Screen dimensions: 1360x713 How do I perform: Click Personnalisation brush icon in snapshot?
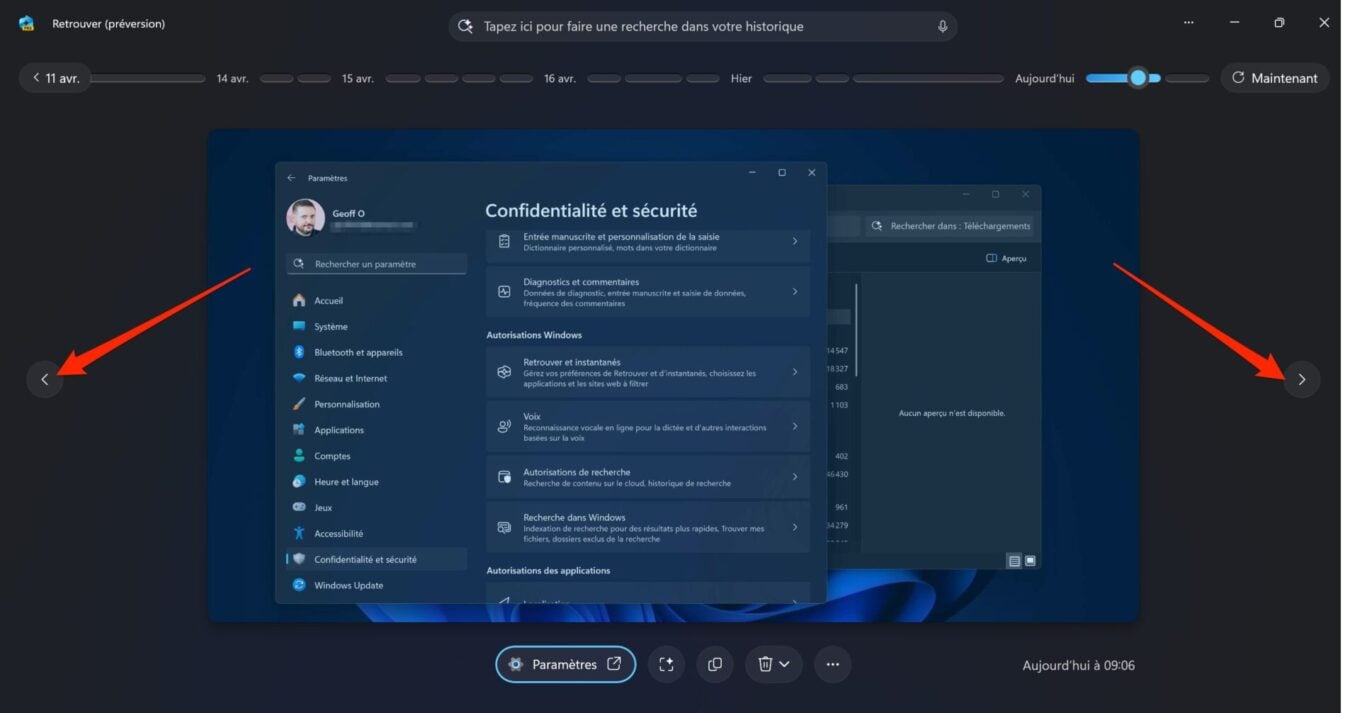298,404
